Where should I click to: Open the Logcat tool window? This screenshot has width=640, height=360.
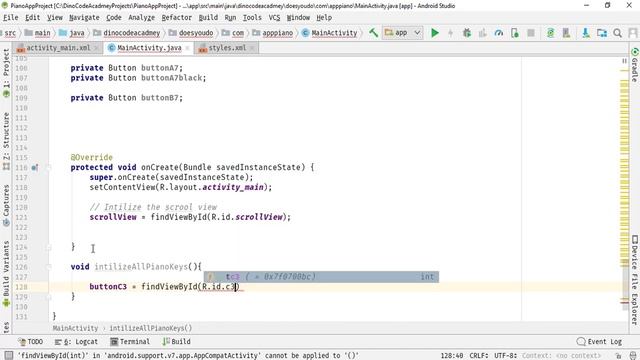[x=76, y=342]
